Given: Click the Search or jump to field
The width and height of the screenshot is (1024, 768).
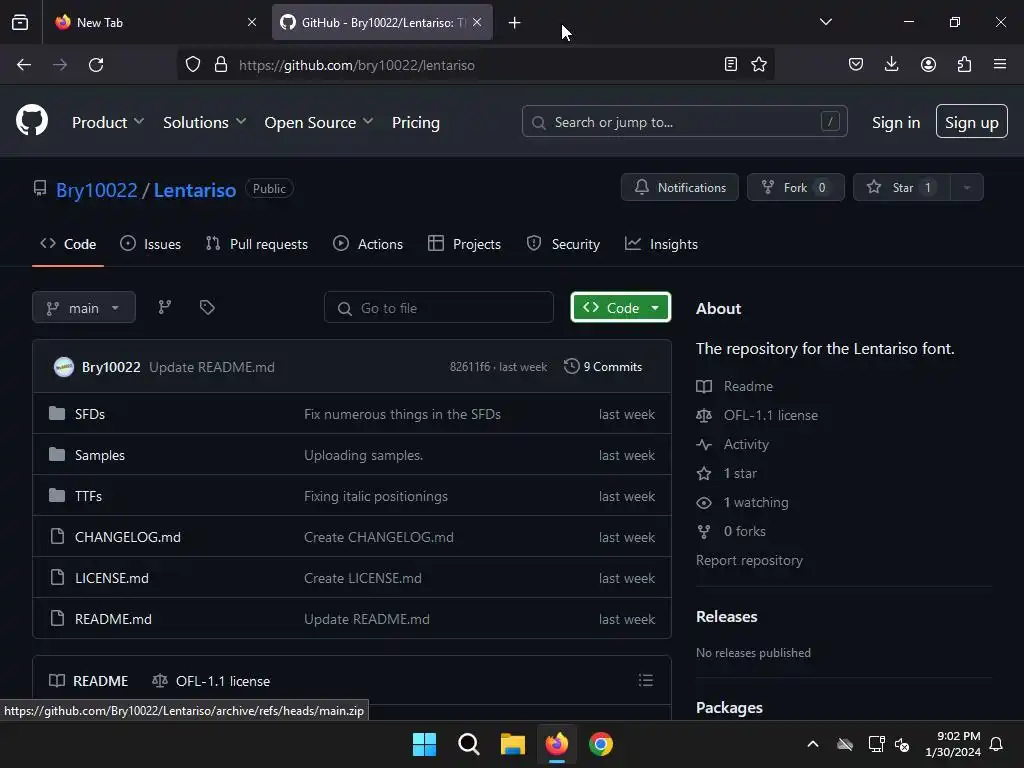Looking at the screenshot, I should [684, 121].
